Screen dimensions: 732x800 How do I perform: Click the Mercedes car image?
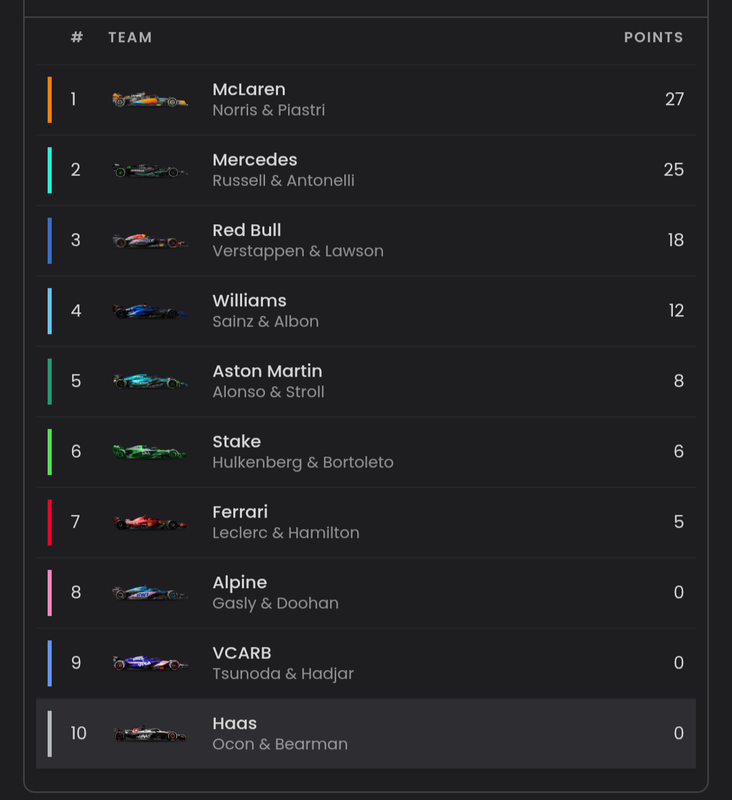point(150,170)
